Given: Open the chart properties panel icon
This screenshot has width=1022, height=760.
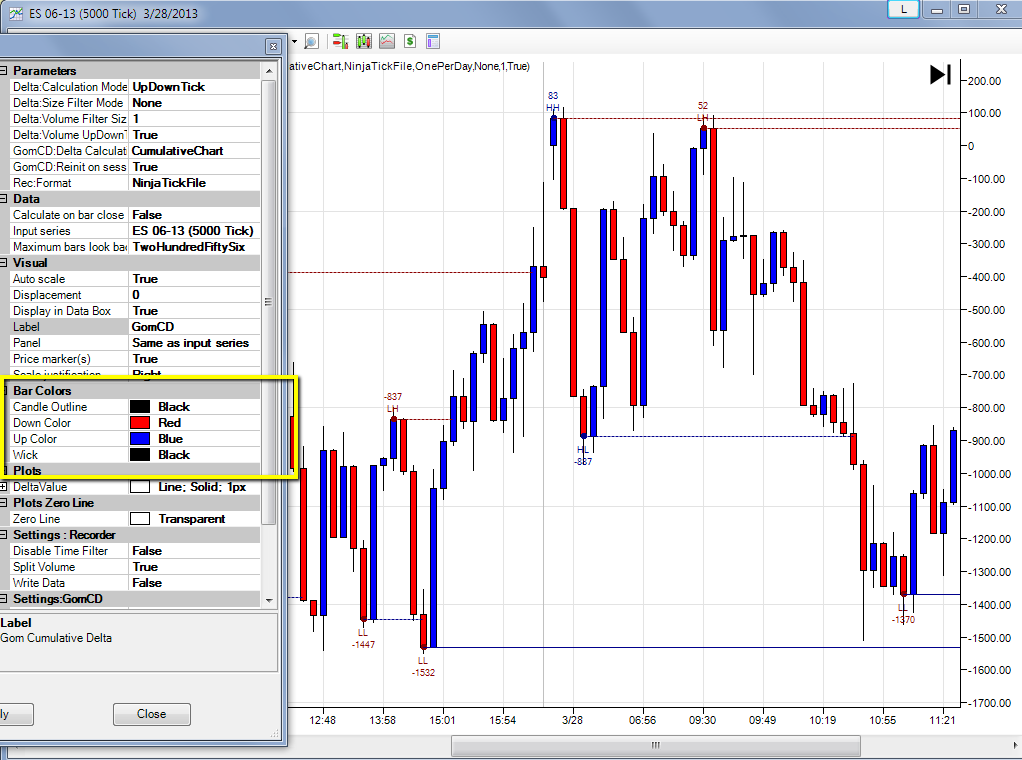Looking at the screenshot, I should point(433,42).
